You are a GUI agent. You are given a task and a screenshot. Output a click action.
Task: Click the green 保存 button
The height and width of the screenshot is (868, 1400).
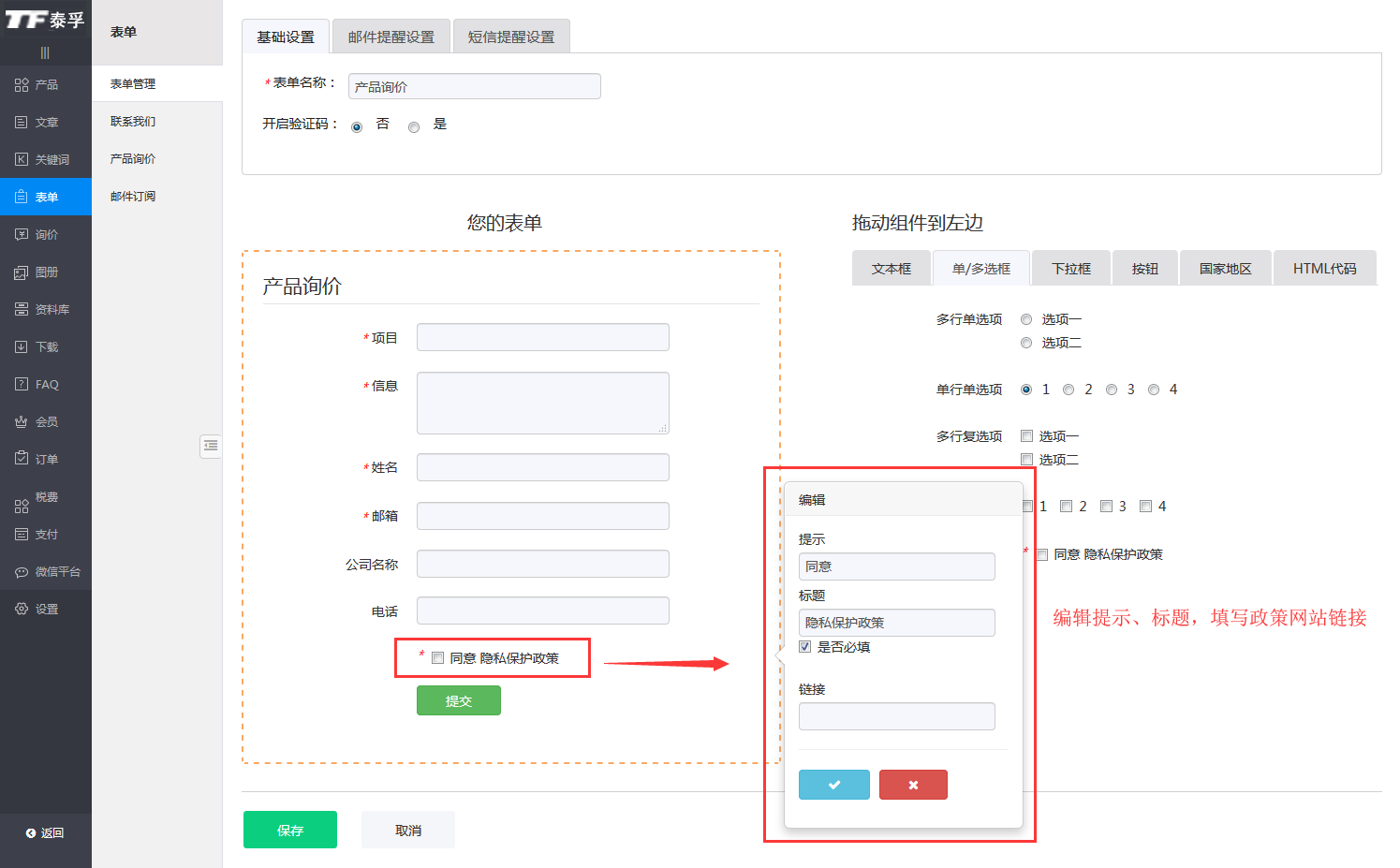[290, 831]
